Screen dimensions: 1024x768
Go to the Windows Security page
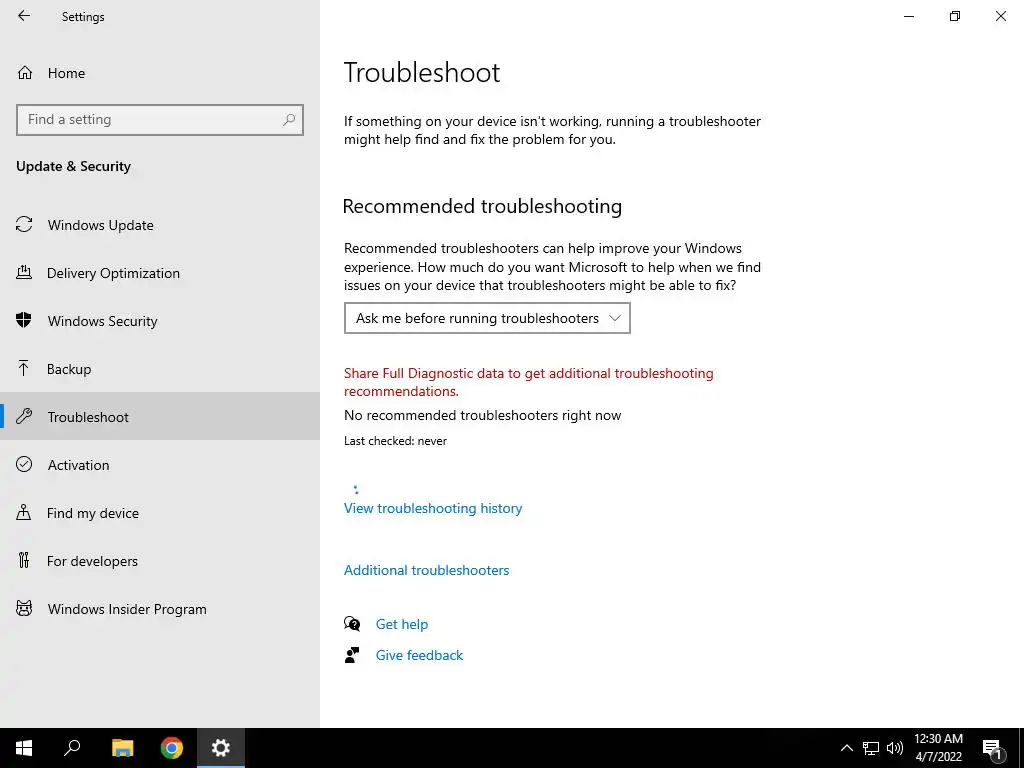click(x=160, y=321)
